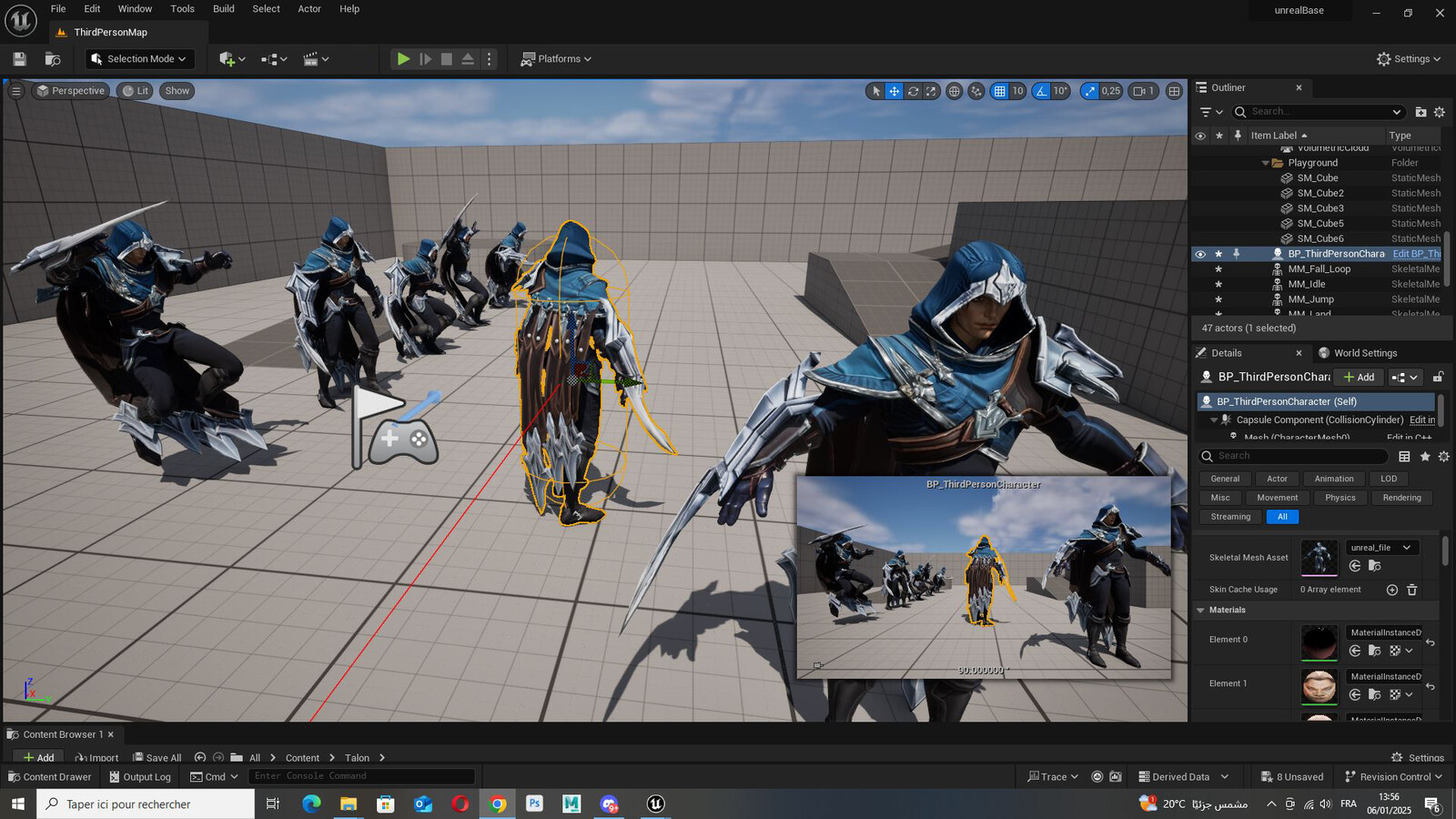Open the Edit BP_ThirdPersonCharacter link in Outliner
Image resolution: width=1456 pixels, height=819 pixels.
[1417, 254]
